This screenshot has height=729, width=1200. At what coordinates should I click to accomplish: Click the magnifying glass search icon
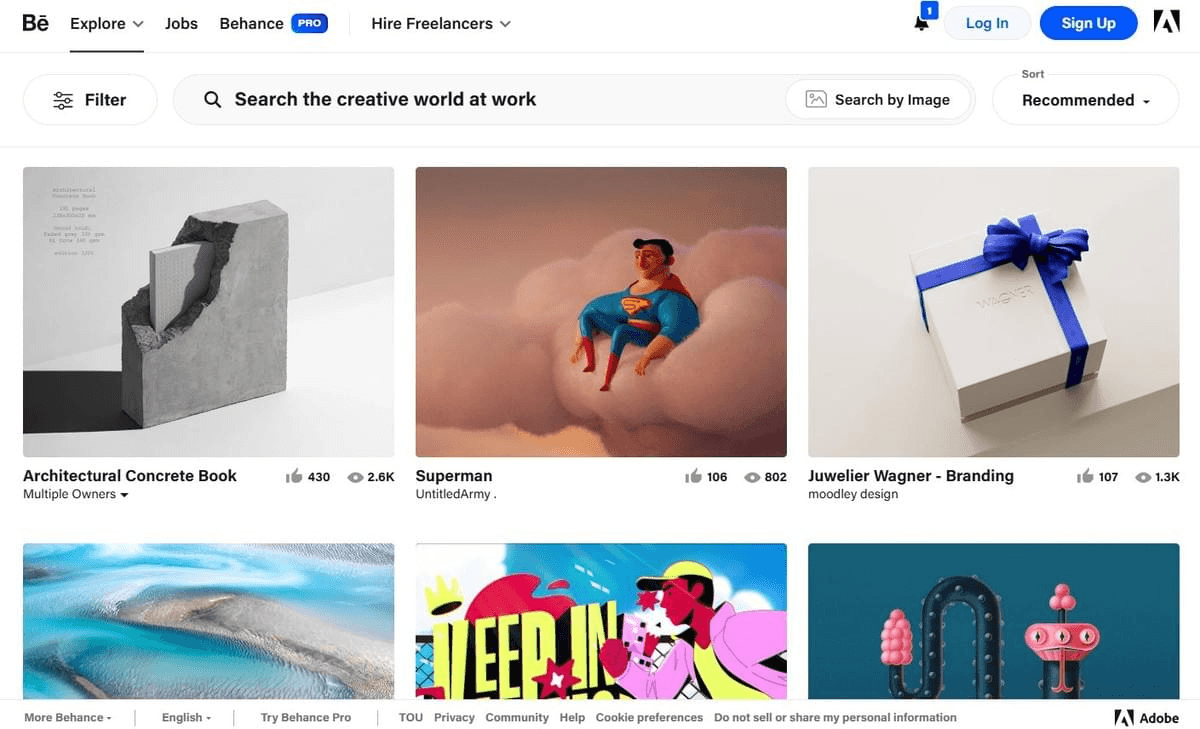pos(212,99)
